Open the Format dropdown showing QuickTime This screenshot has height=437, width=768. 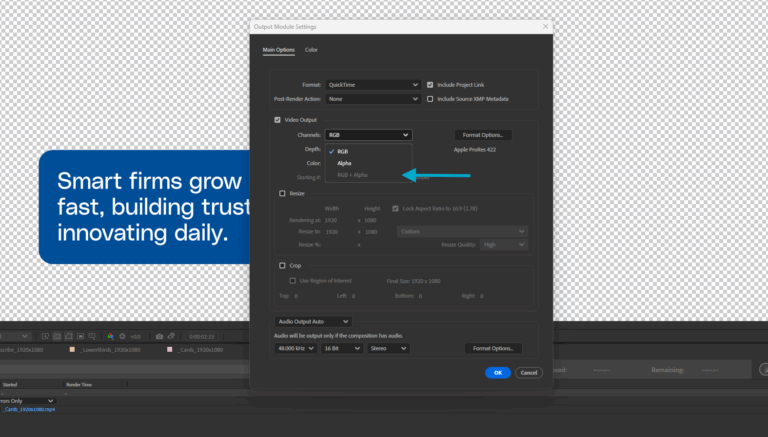373,85
